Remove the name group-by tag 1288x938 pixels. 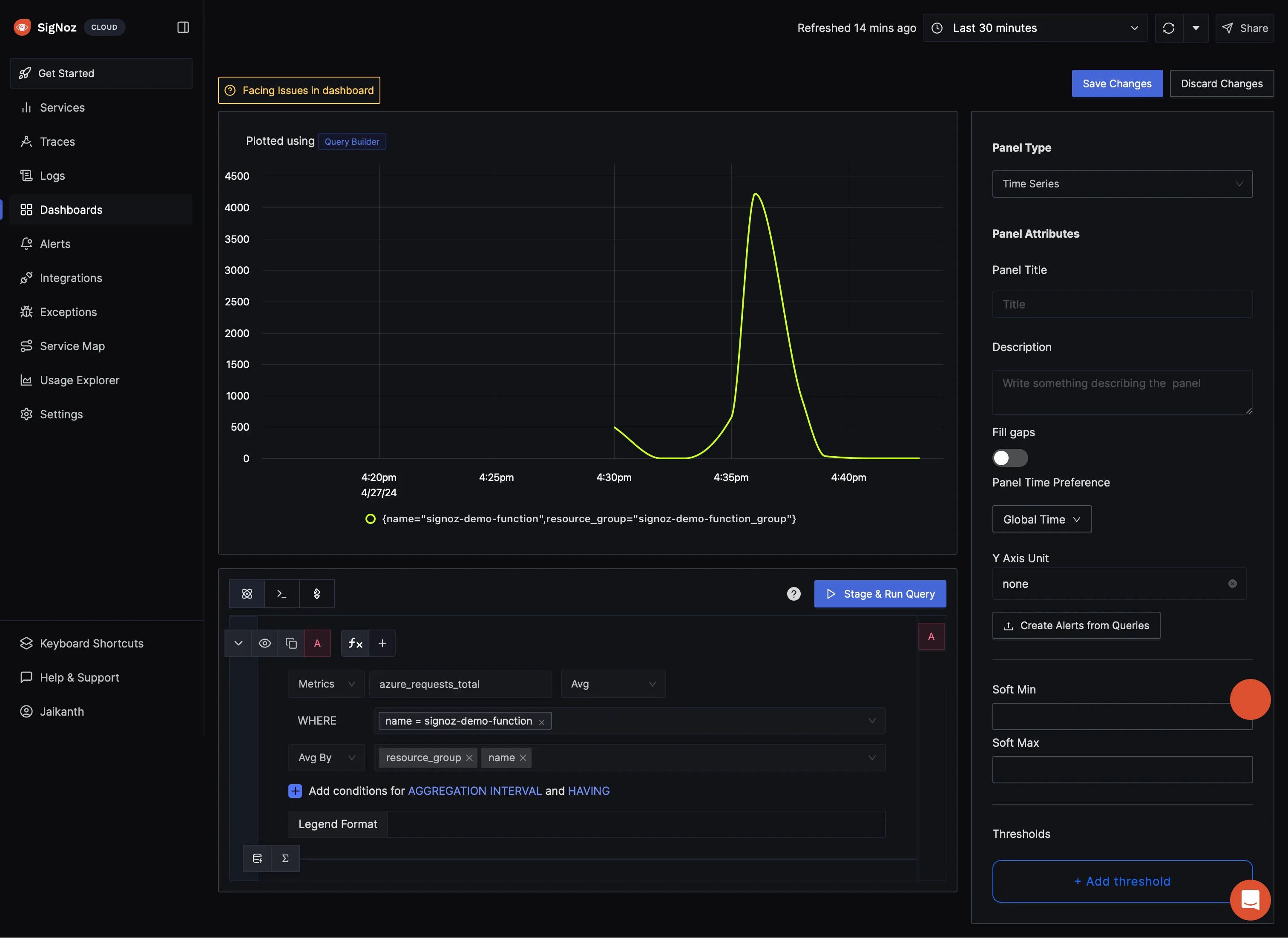coord(523,758)
